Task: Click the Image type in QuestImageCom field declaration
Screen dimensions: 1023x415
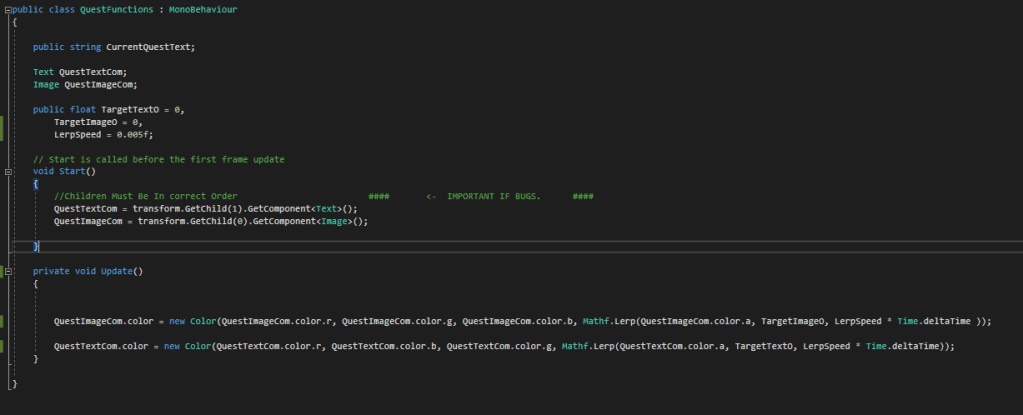Action: pos(46,84)
